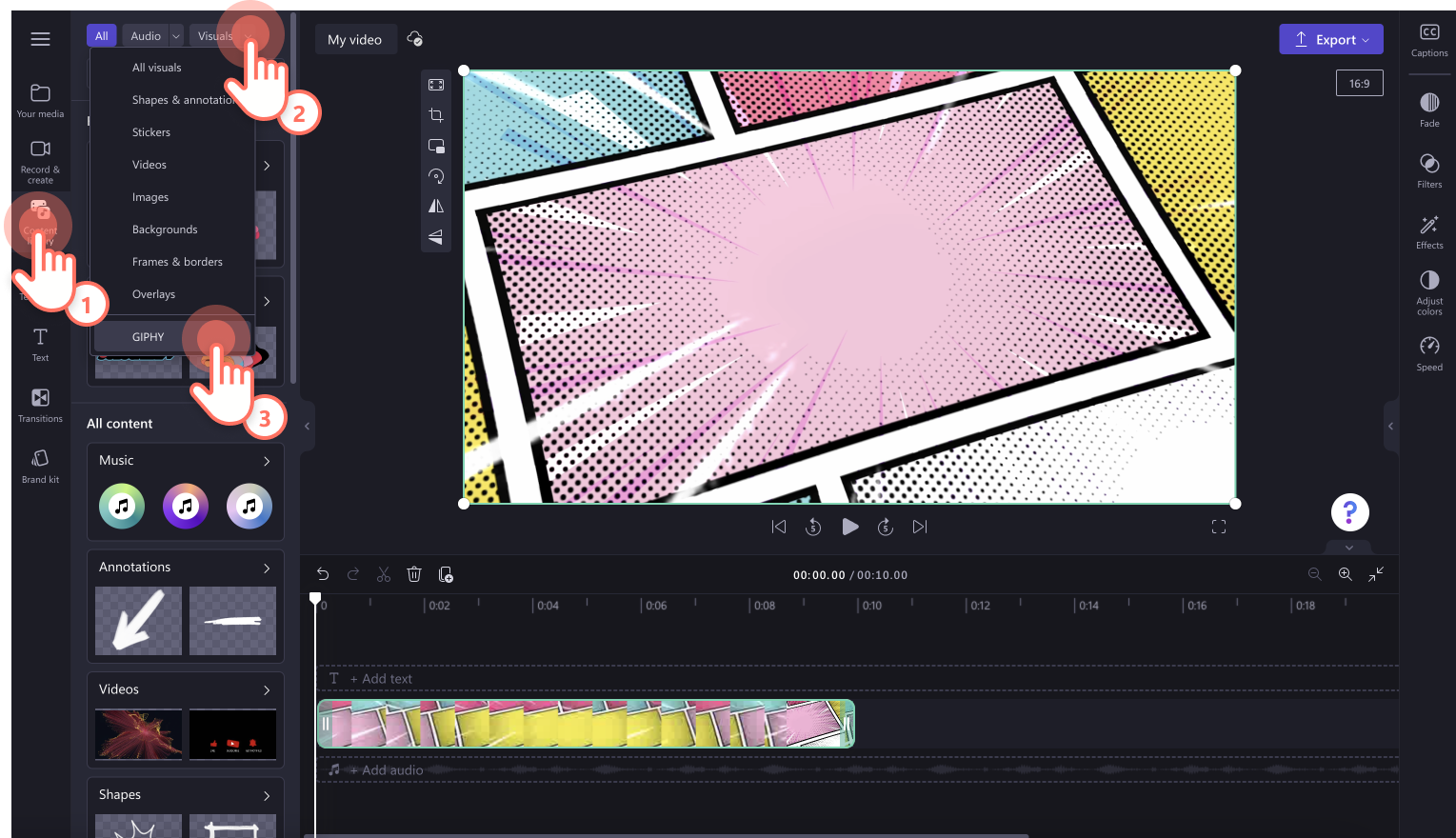The height and width of the screenshot is (838, 1456).
Task: Open Adjust colors panel
Action: tap(1429, 292)
